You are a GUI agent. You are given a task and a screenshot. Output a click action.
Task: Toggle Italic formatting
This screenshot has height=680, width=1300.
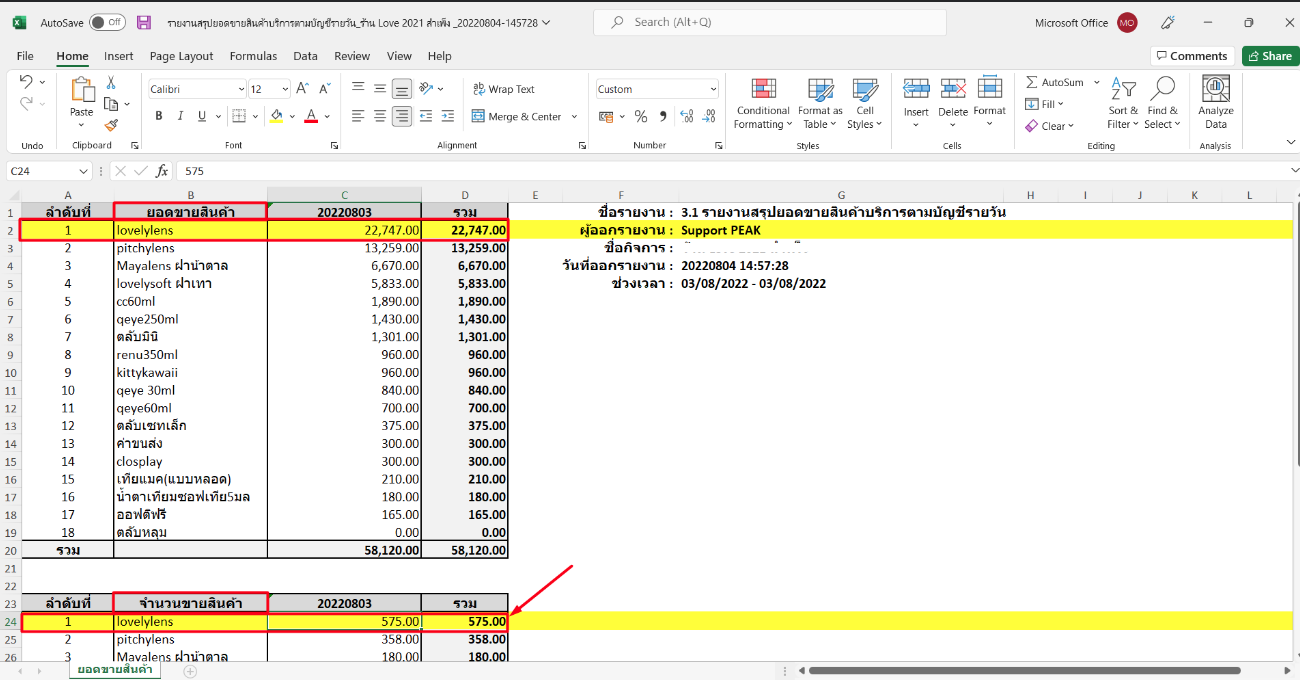pyautogui.click(x=182, y=117)
